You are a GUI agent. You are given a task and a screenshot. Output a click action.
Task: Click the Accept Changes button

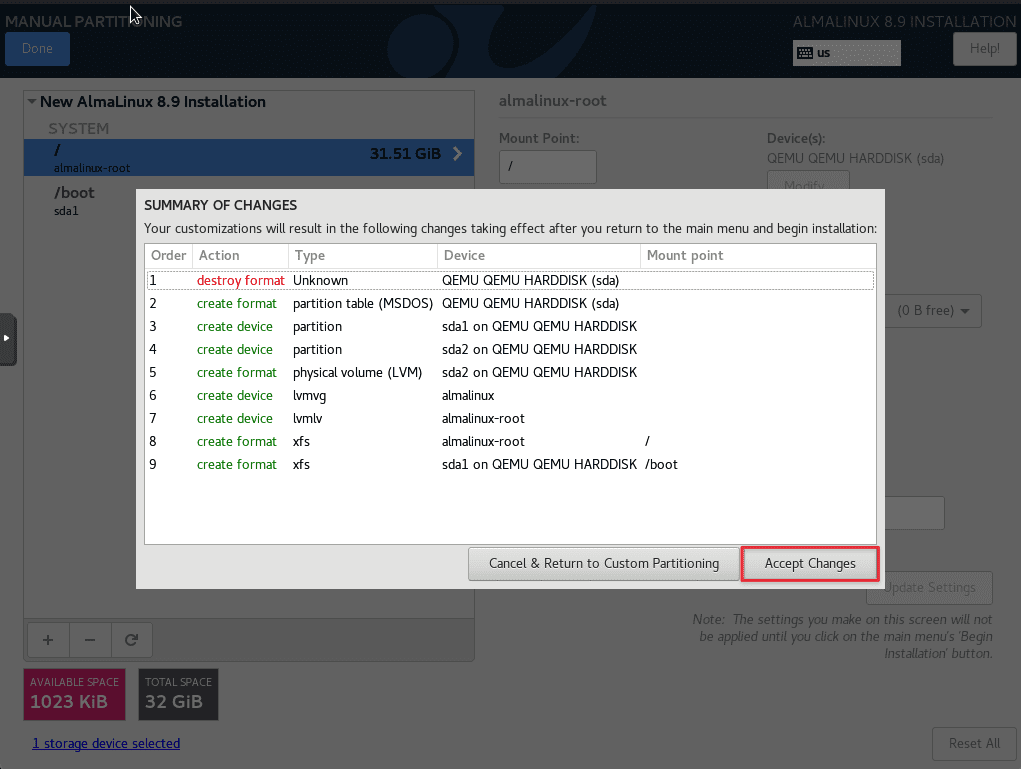tap(810, 563)
